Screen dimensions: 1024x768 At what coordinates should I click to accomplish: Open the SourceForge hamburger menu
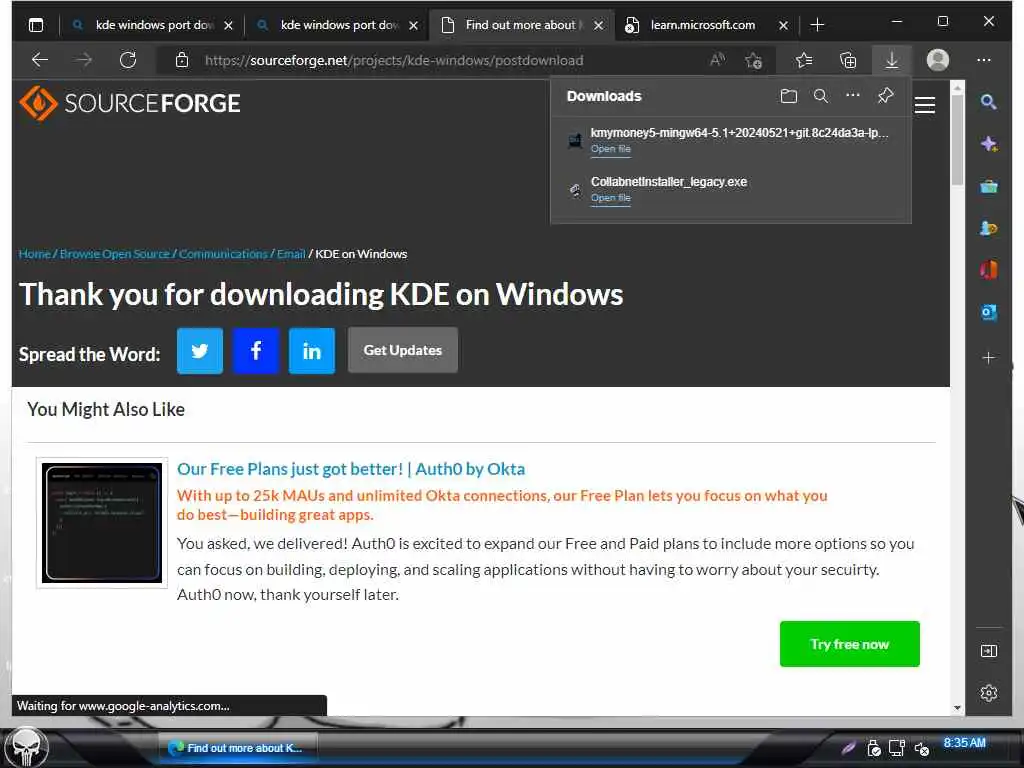[925, 104]
